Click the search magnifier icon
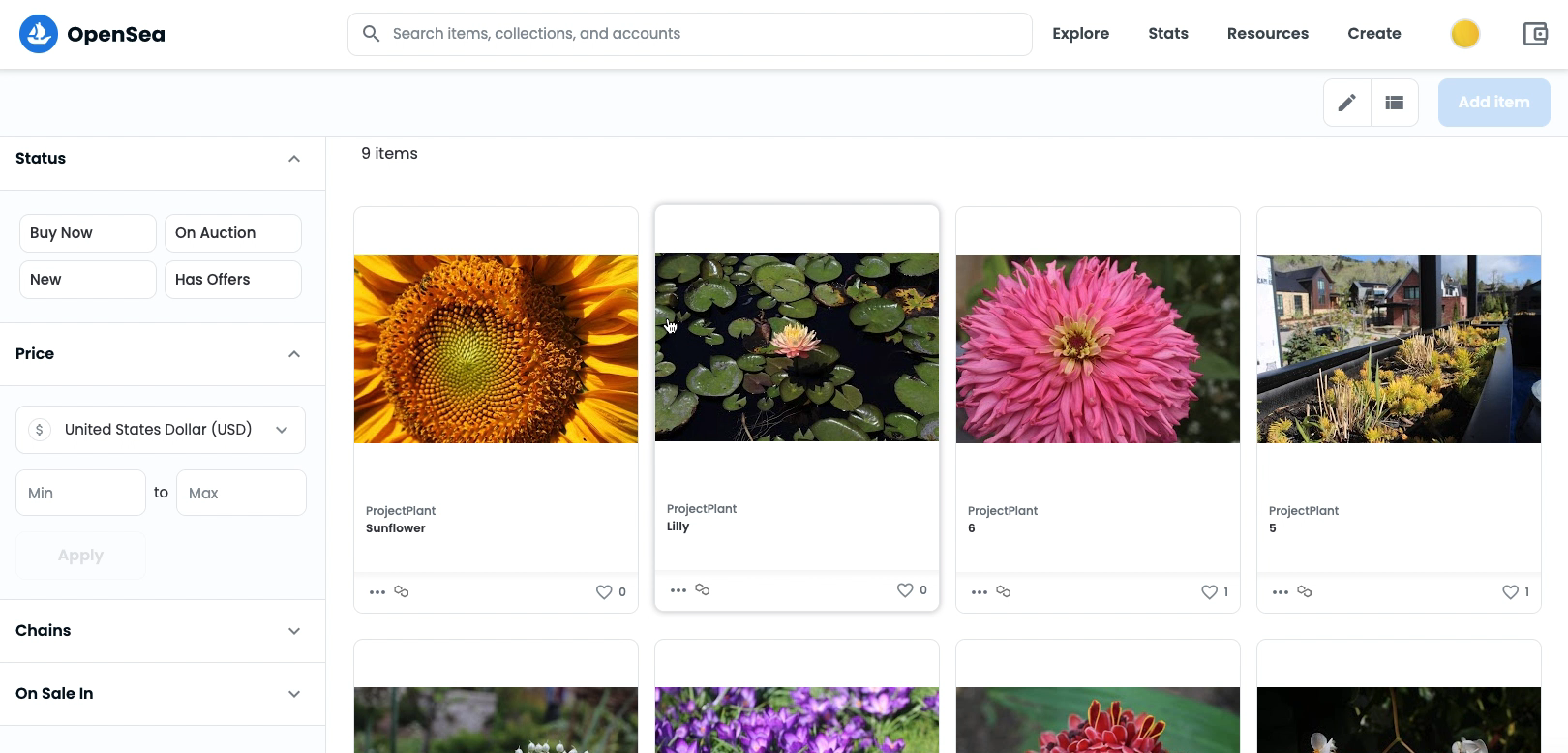 [371, 34]
